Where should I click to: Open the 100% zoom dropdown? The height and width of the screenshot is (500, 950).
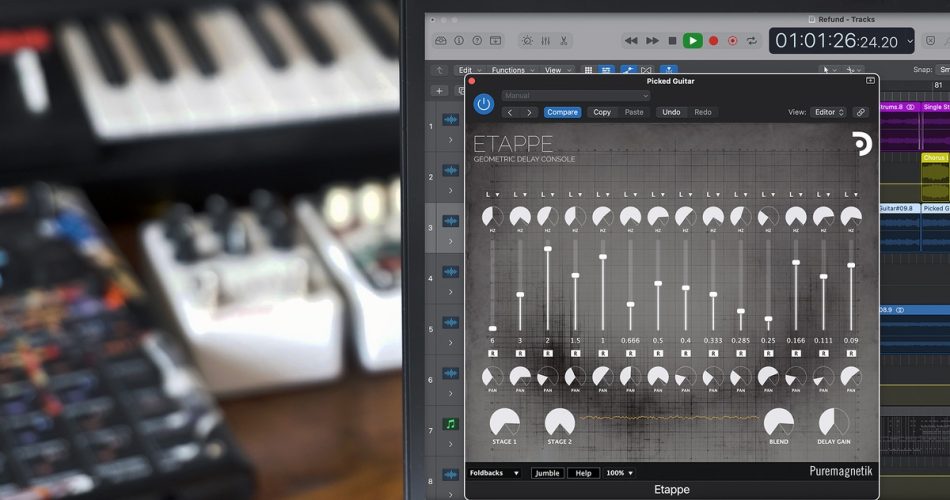coord(620,473)
